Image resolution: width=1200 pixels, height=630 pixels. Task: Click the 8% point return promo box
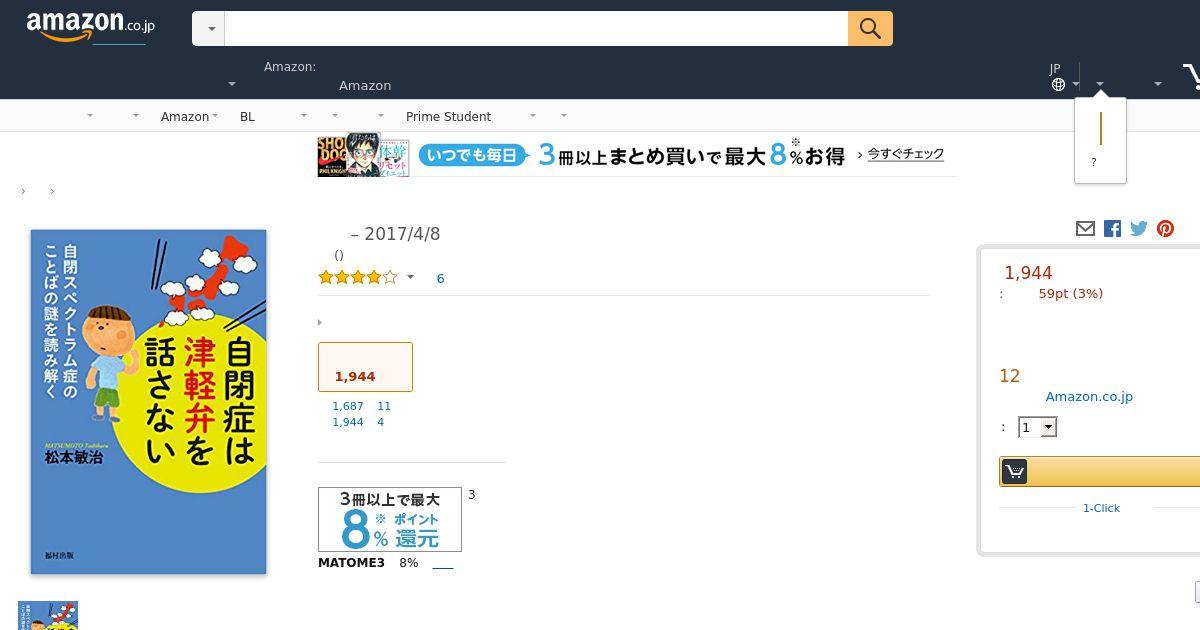click(390, 519)
